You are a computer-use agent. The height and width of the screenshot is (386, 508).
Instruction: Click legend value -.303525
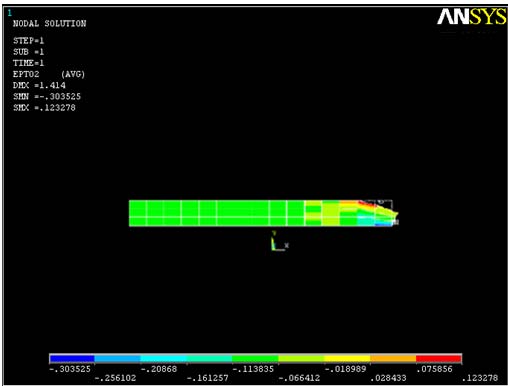click(70, 369)
